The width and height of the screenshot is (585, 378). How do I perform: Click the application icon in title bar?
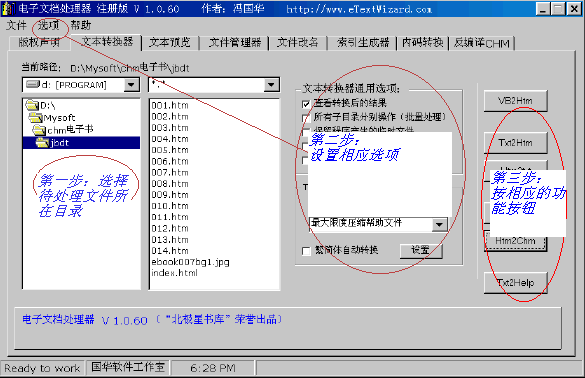[9, 8]
